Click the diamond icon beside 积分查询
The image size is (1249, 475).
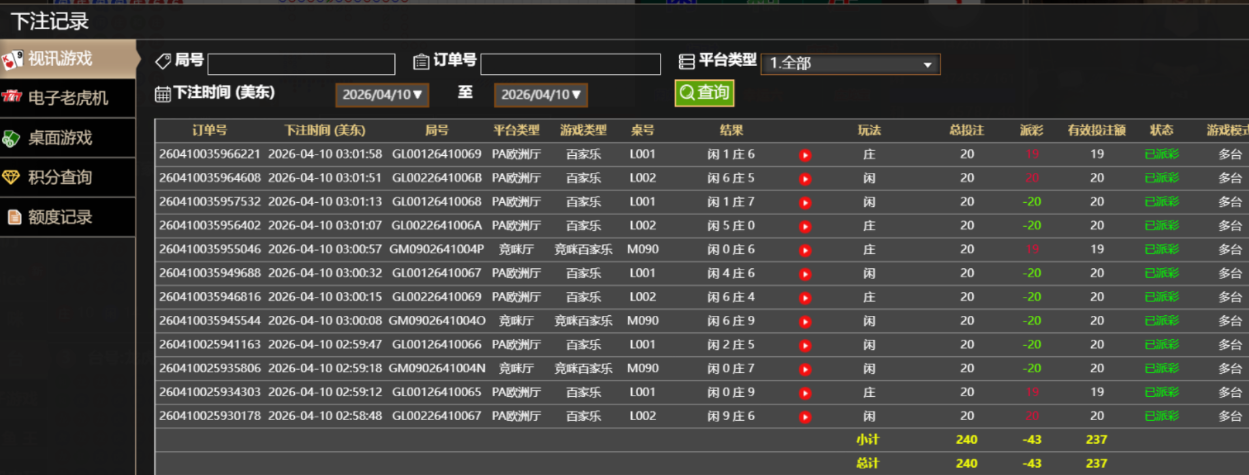[x=12, y=177]
